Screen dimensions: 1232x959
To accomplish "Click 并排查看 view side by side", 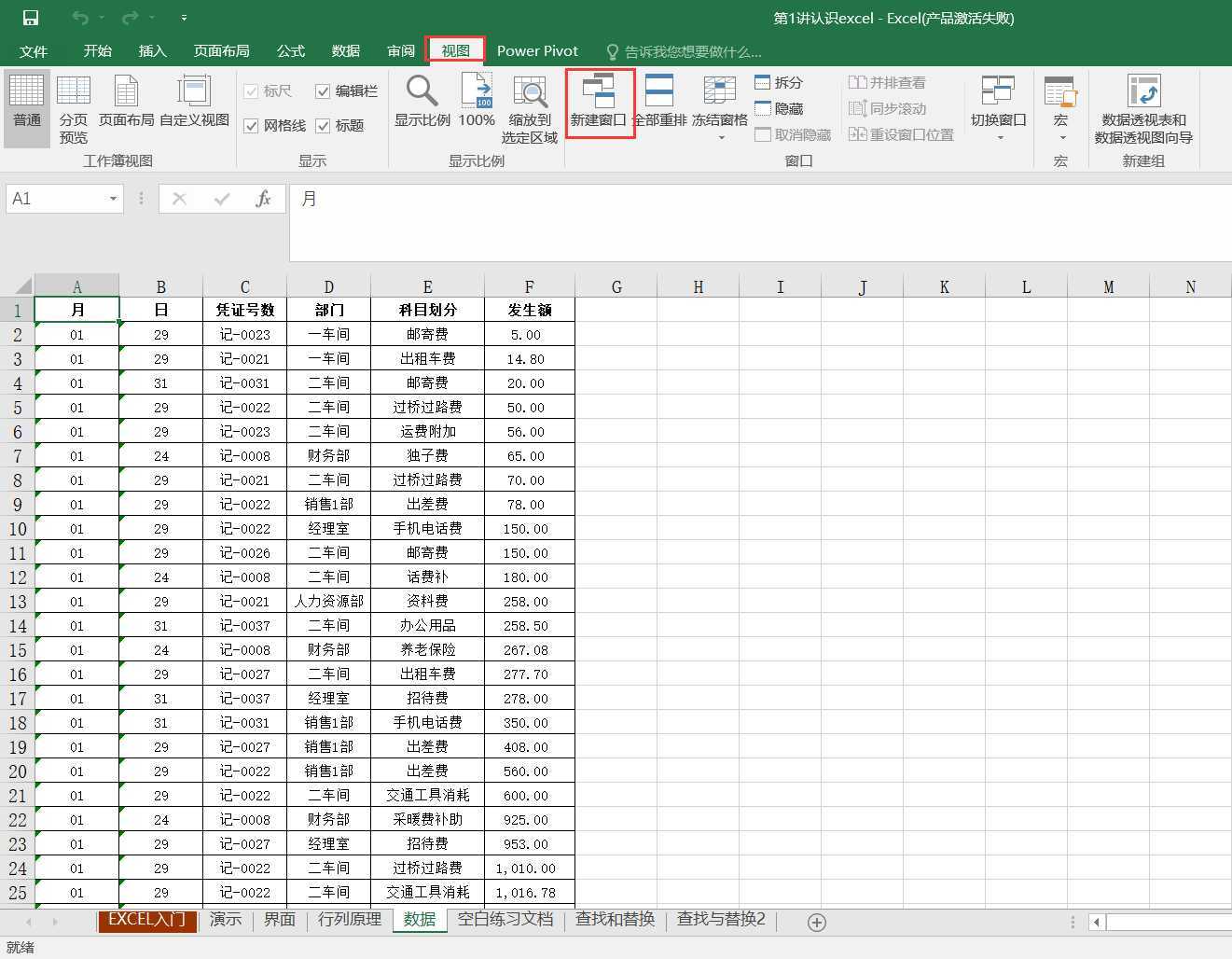I will [887, 82].
